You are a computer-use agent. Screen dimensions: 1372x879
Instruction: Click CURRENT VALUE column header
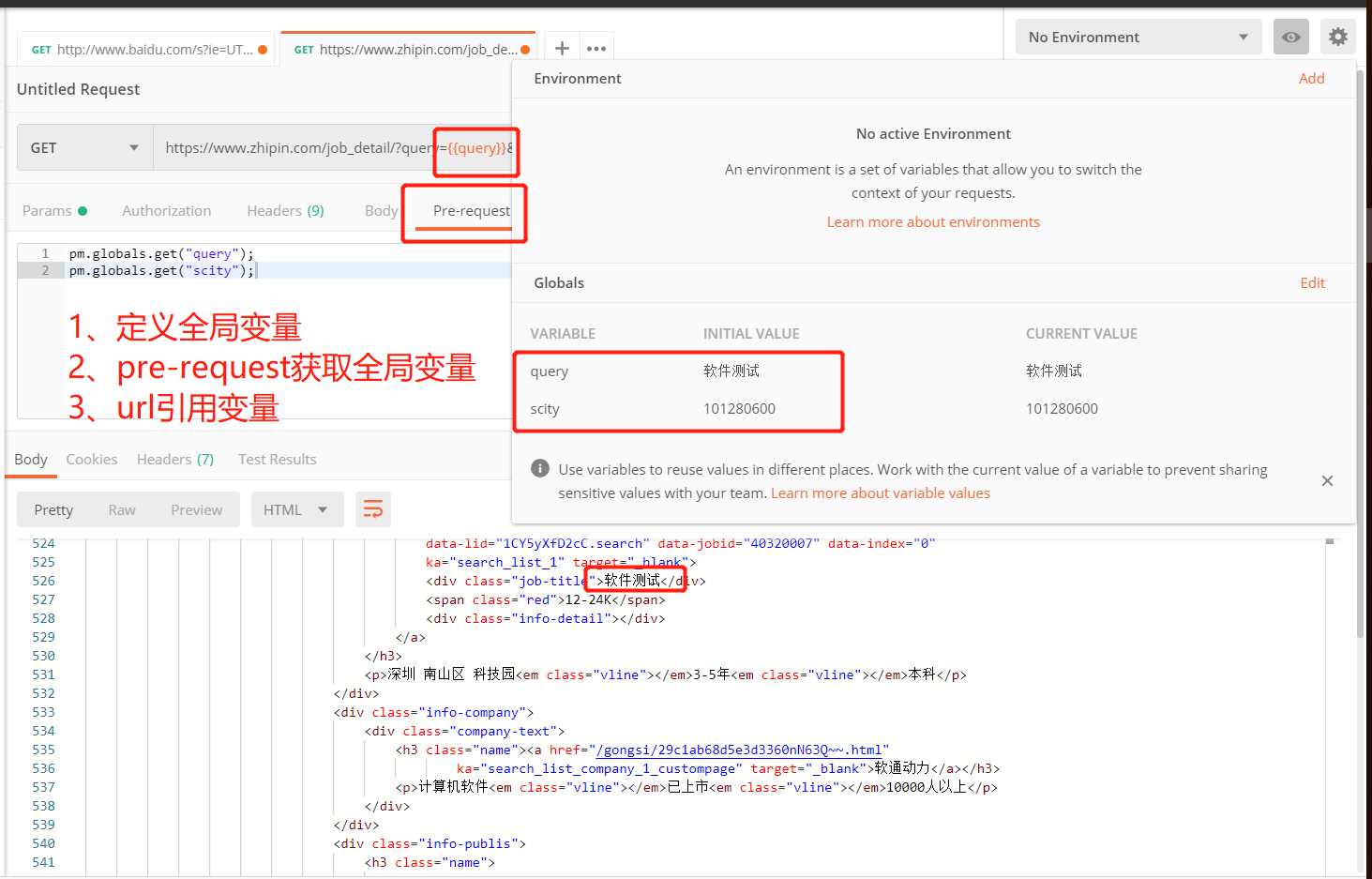[1081, 334]
